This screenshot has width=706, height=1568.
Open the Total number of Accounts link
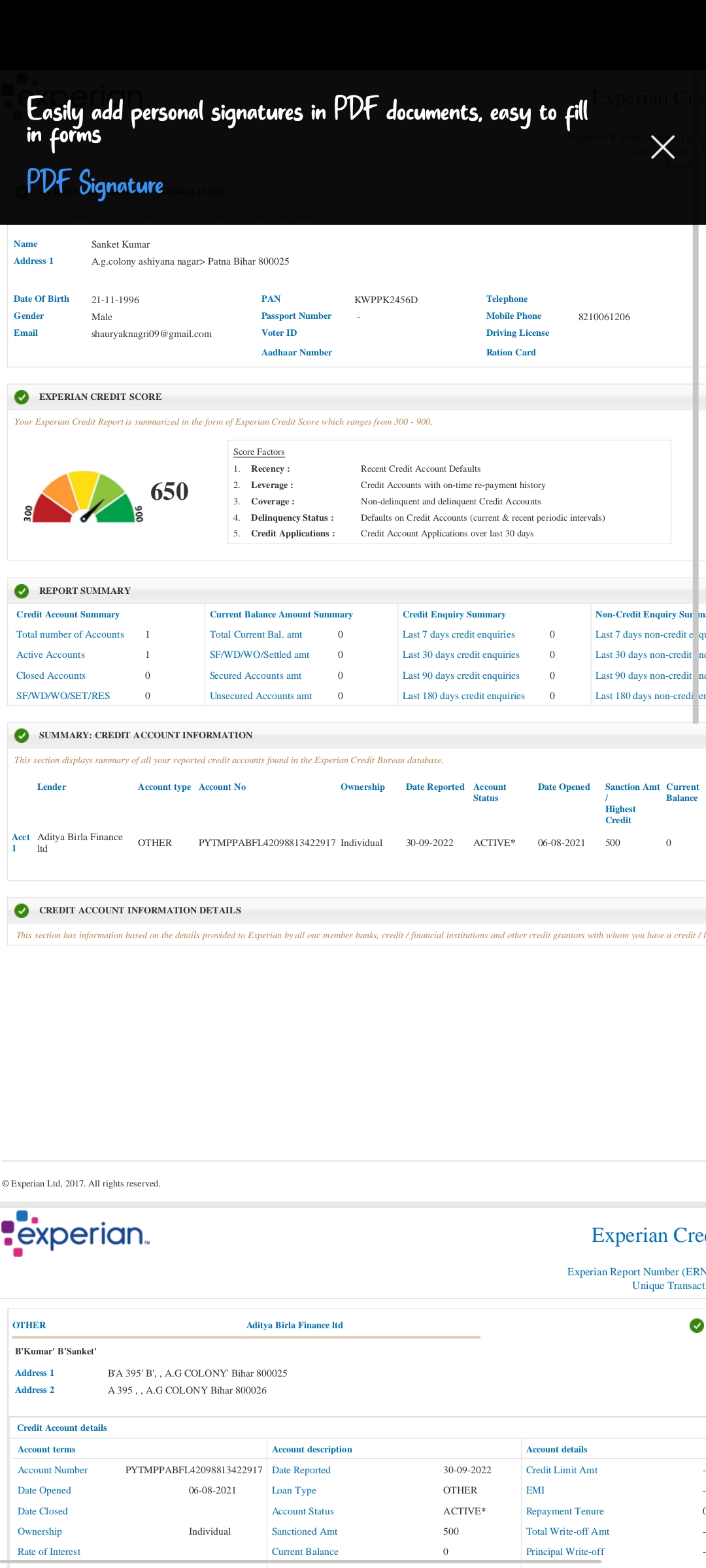[x=70, y=634]
